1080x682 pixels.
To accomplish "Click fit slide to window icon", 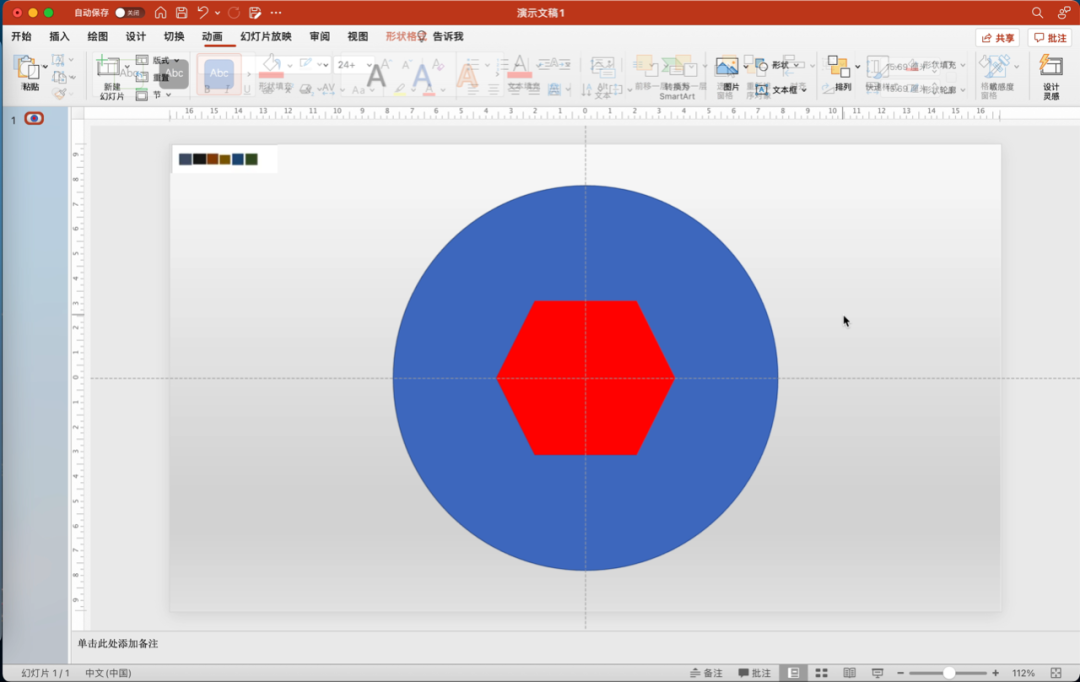I will (x=1055, y=673).
